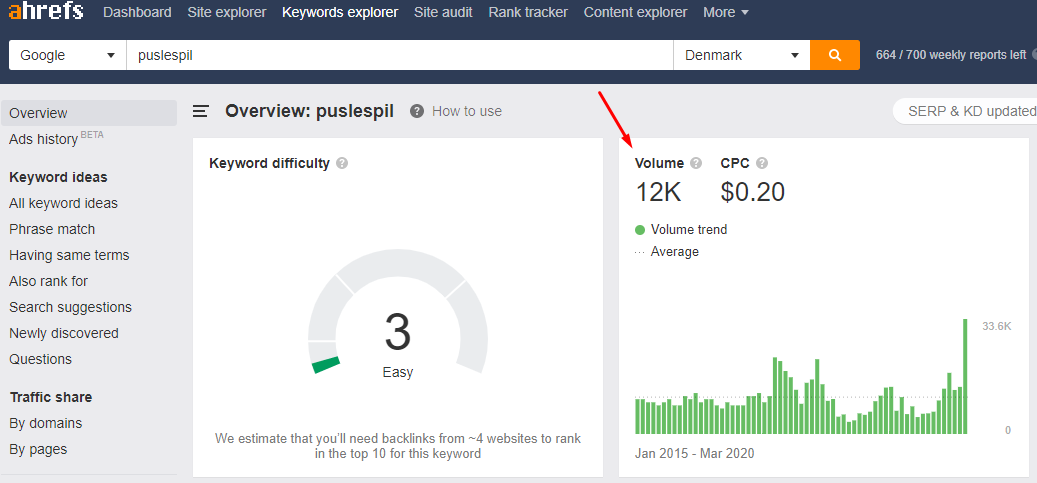Open Traffic share By domains
The image size is (1037, 483).
tap(46, 423)
